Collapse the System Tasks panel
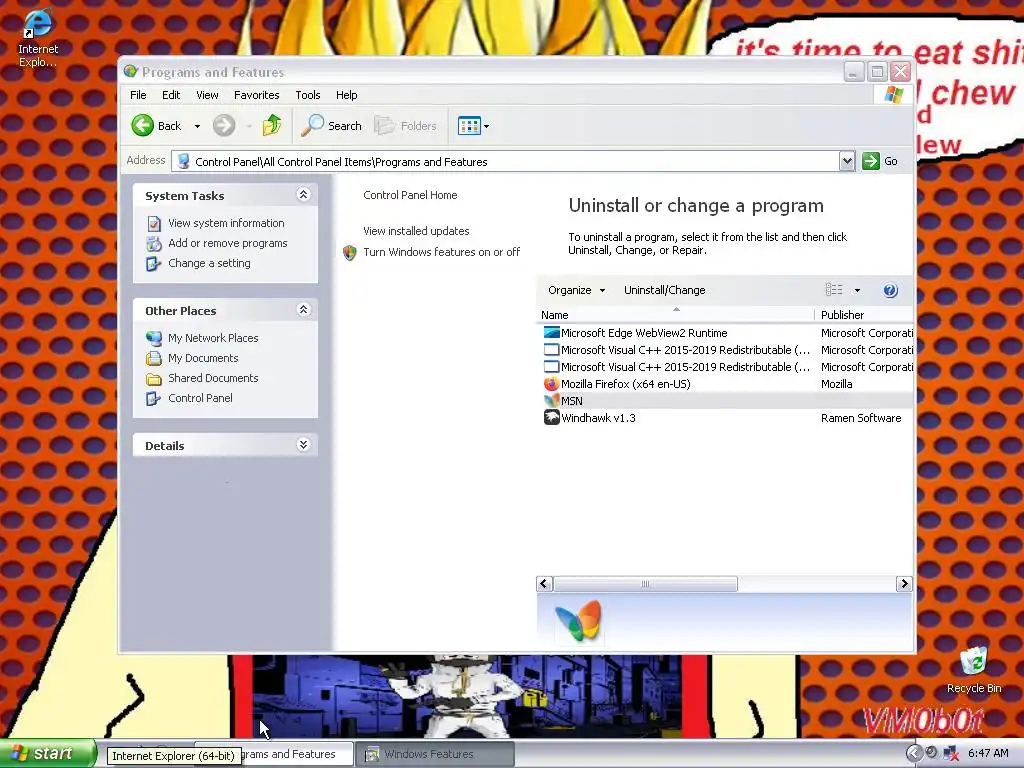This screenshot has height=768, width=1024. tap(303, 195)
